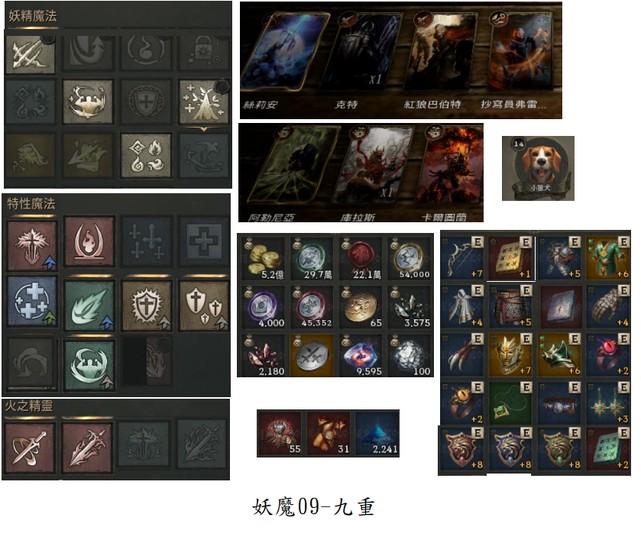Click the green leaf wind skill icon

pyautogui.click(x=89, y=305)
